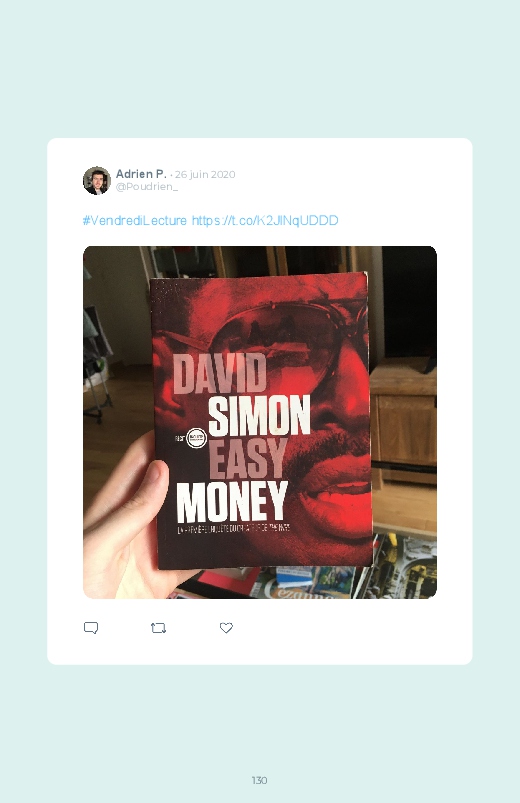Image resolution: width=520 pixels, height=803 pixels.
Task: Click the round publisher logo on book cover
Action: (196, 438)
